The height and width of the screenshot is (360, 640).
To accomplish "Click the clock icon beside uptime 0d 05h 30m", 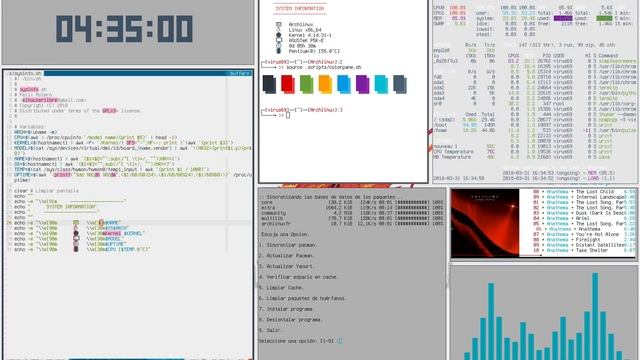I will point(278,46).
